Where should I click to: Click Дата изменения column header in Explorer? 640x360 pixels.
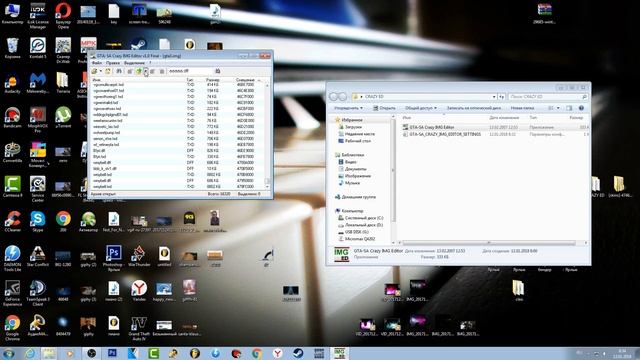[504, 118]
